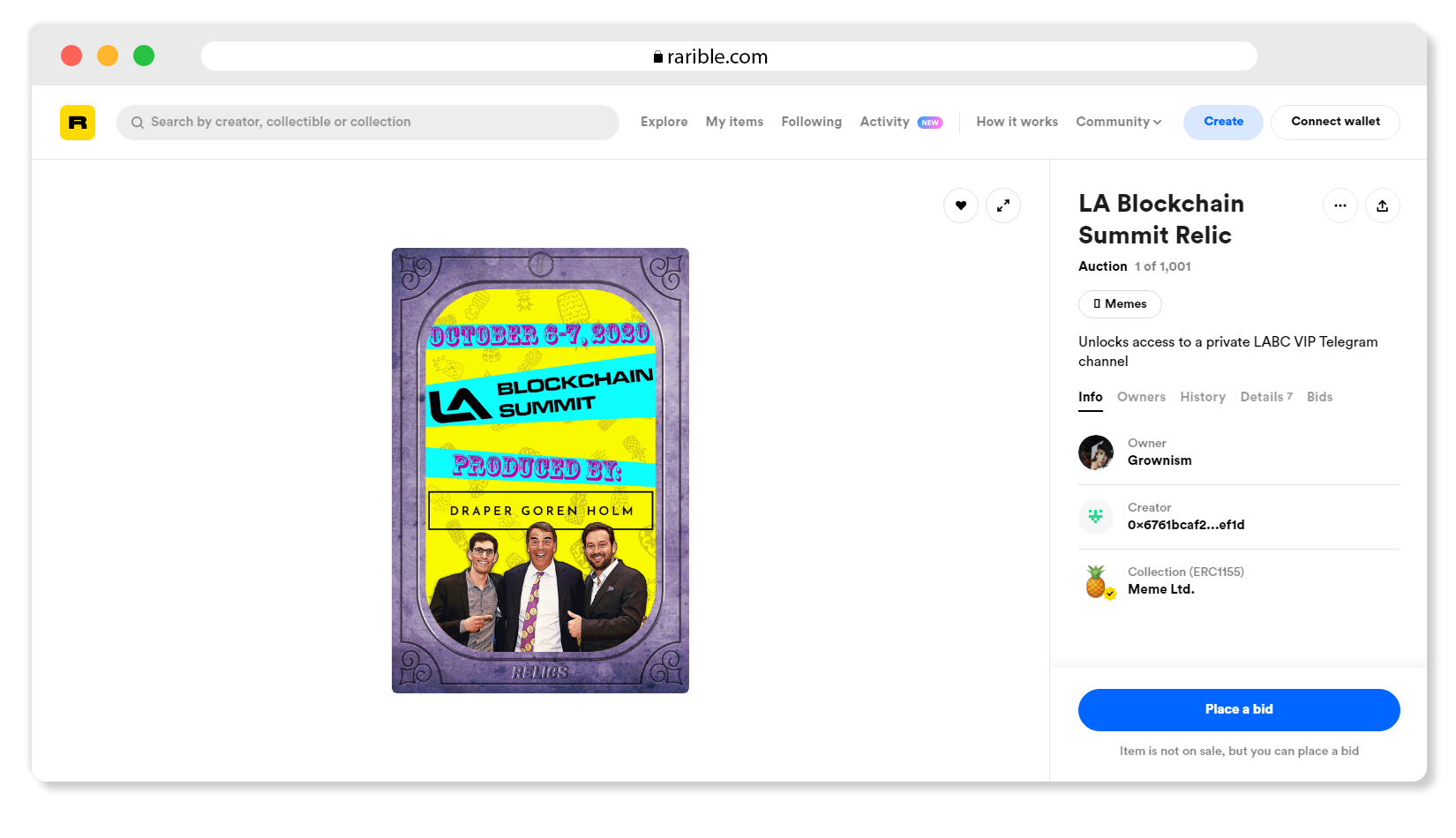Click Grownism owner avatar

tap(1096, 453)
